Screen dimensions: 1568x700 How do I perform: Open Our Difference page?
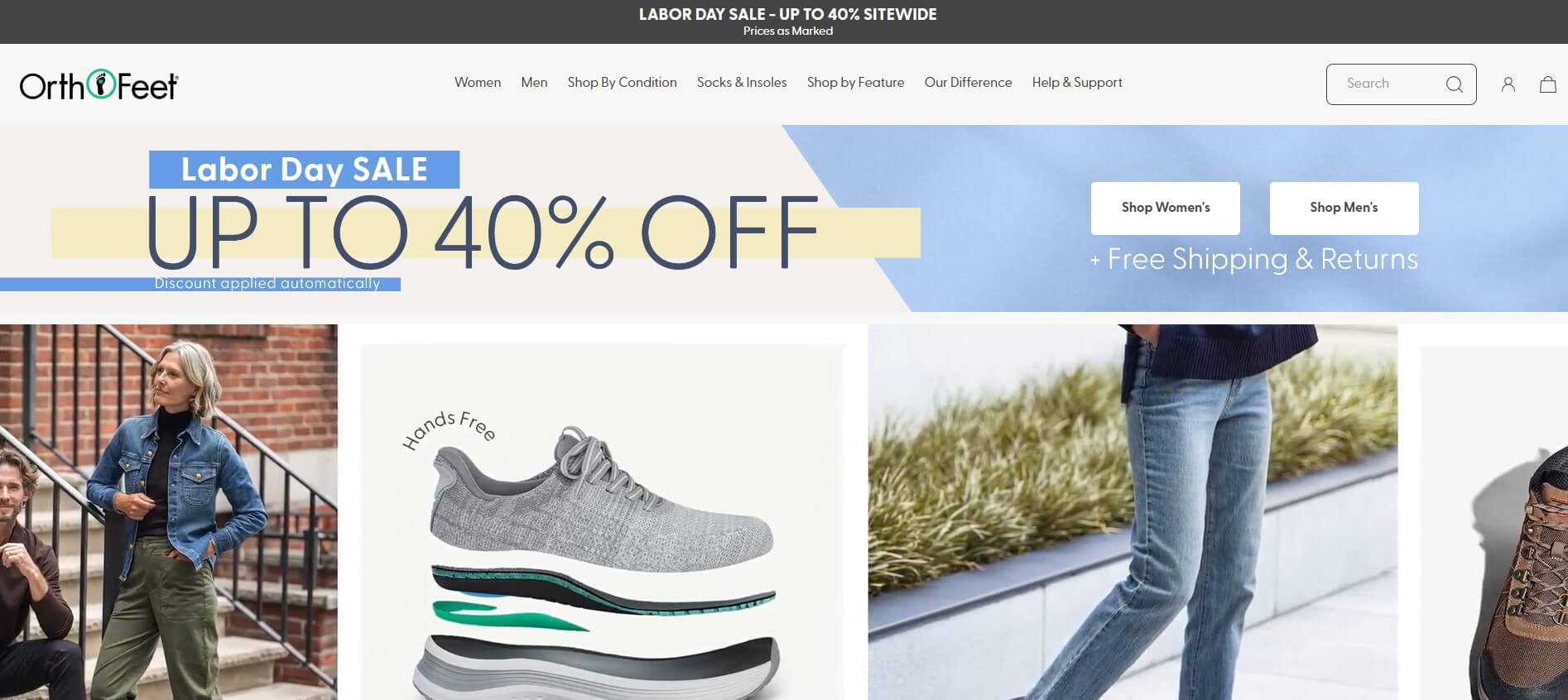tap(968, 83)
